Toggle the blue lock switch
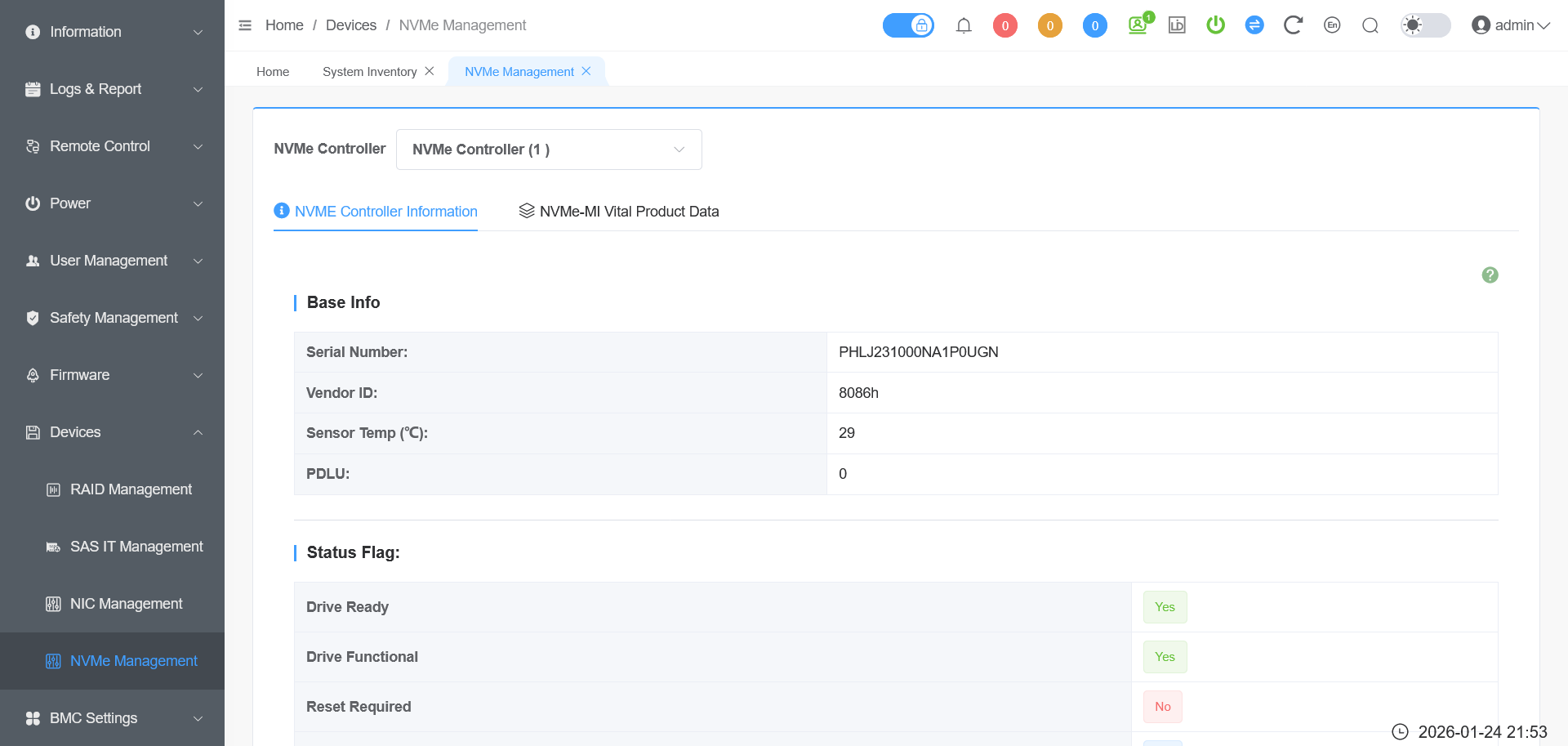The height and width of the screenshot is (746, 1568). point(908,25)
